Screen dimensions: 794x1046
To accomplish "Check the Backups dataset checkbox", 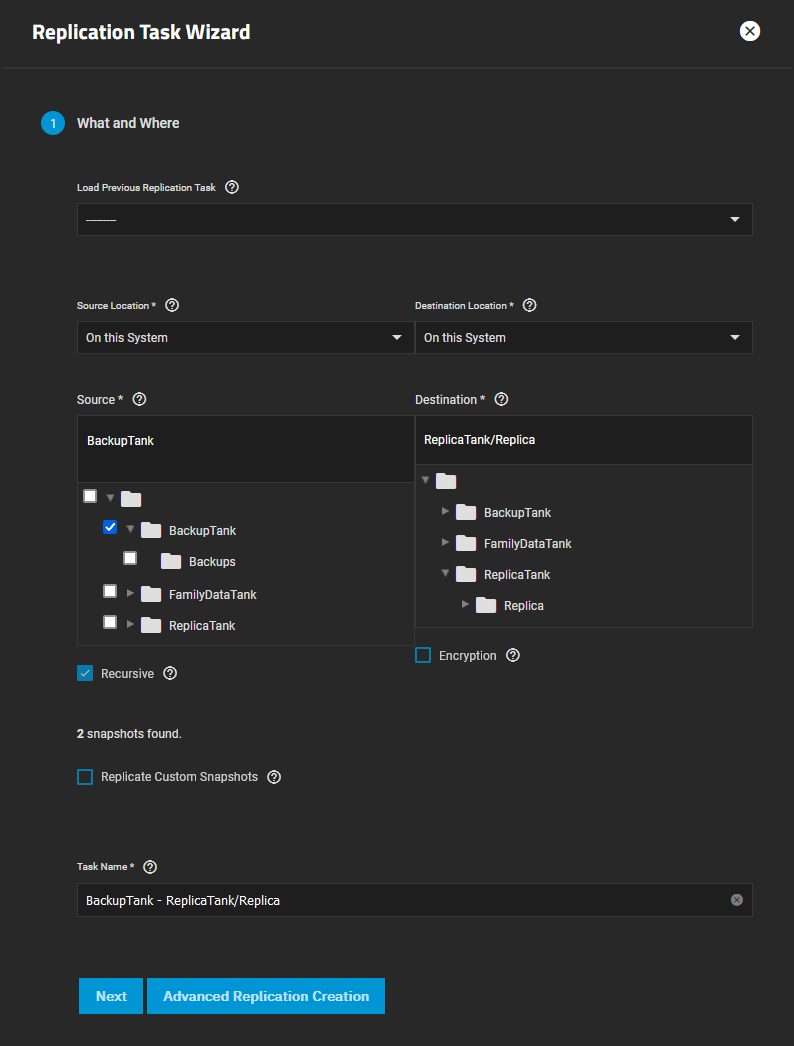I will coord(130,558).
